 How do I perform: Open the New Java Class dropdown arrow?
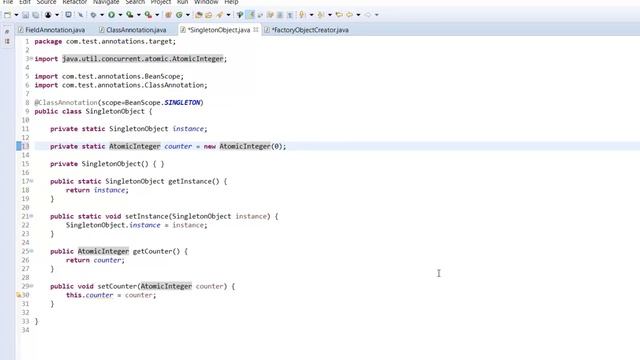(x=188, y=15)
